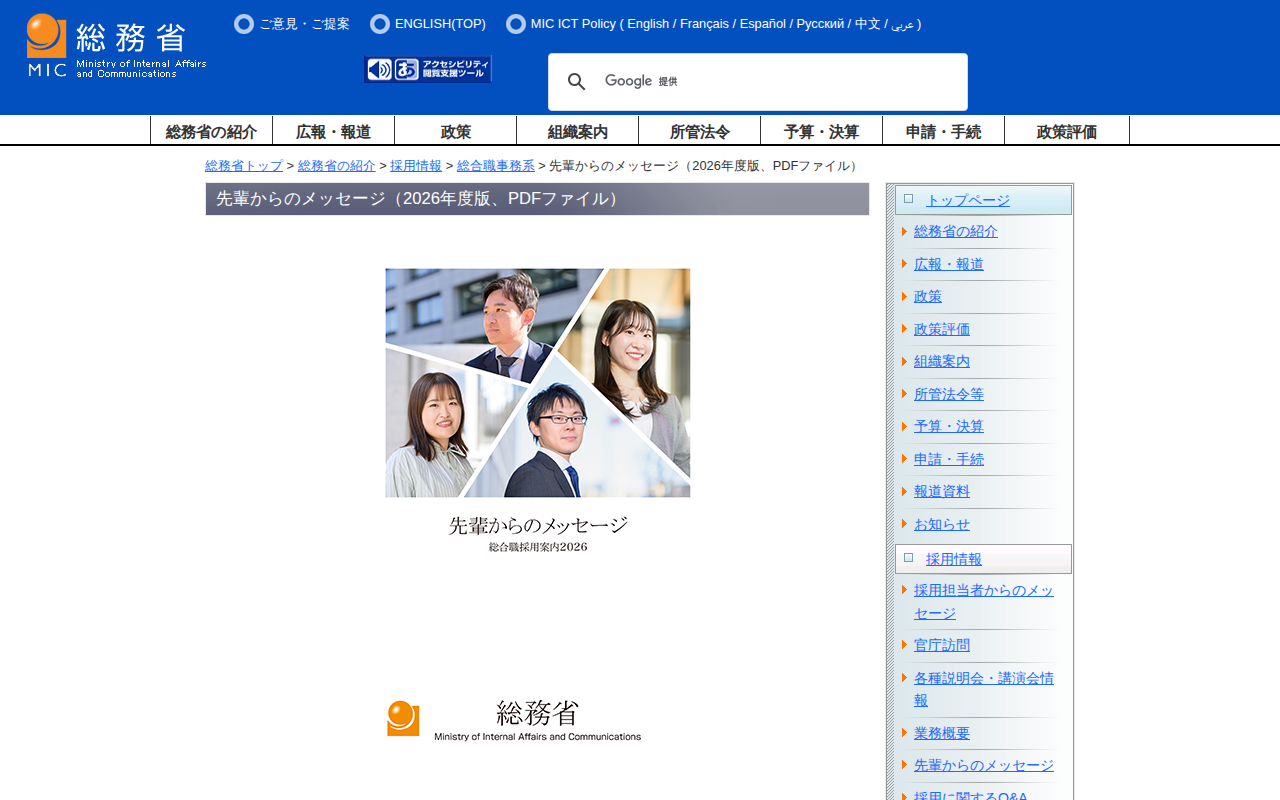The width and height of the screenshot is (1280, 800).
Task: Click the square icon beside トップページ
Action: tap(908, 199)
